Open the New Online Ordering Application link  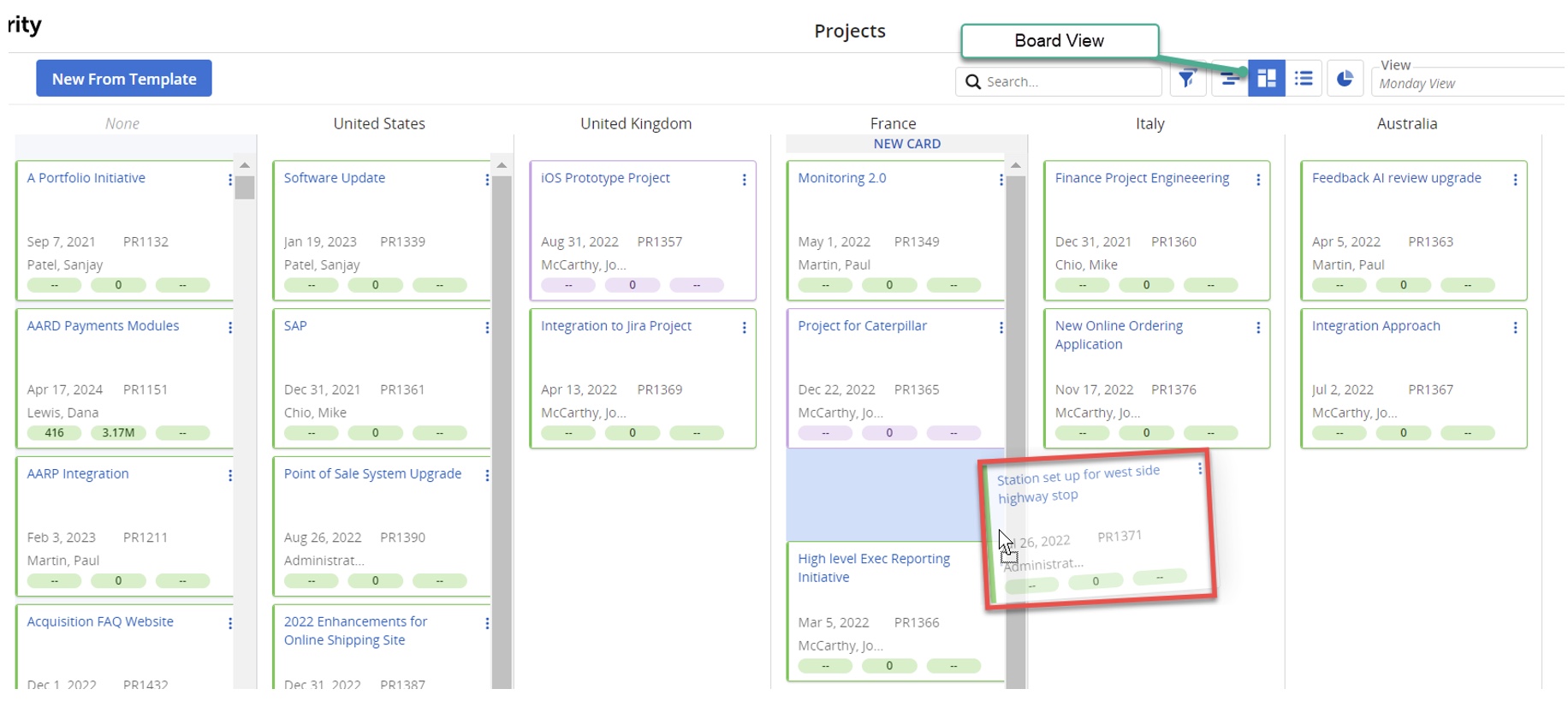pos(1119,336)
